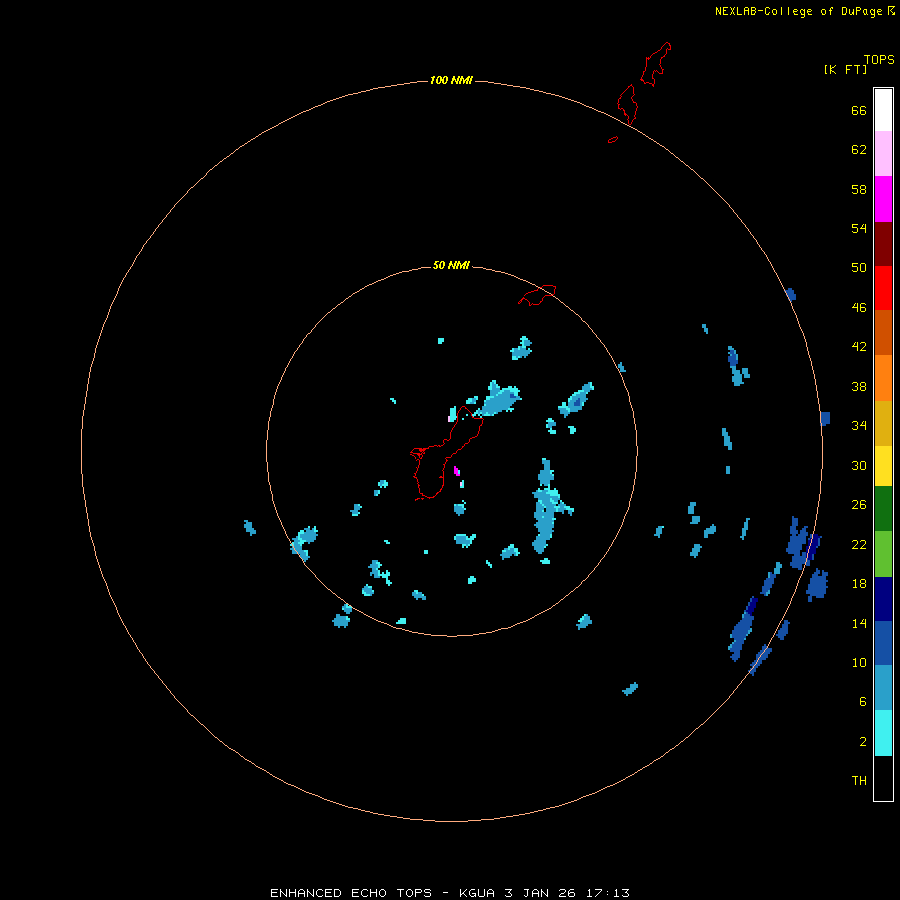Click the legend value 10
Screen dimensions: 900x900
coord(859,663)
